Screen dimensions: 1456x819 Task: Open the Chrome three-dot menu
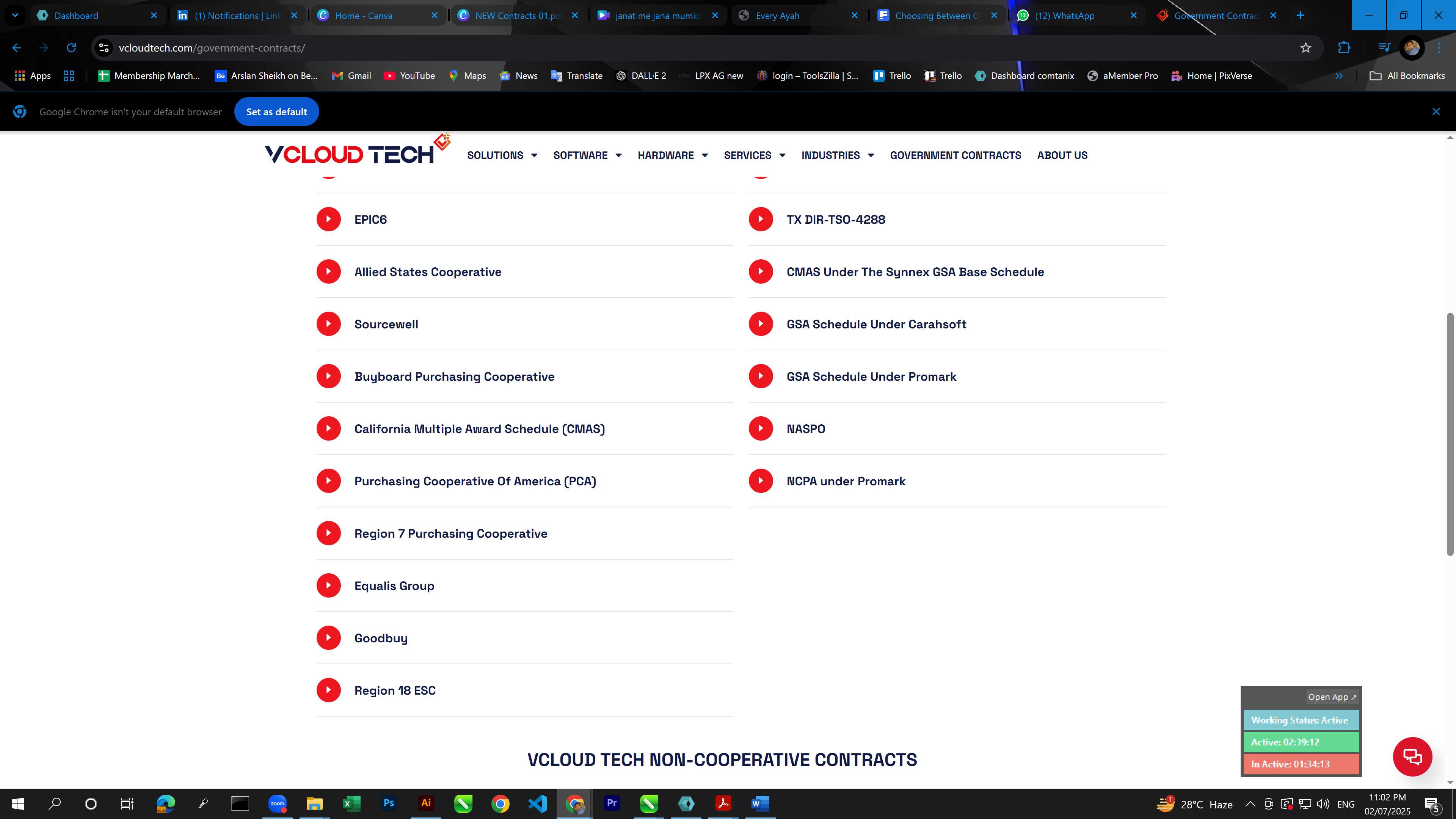click(1439, 48)
